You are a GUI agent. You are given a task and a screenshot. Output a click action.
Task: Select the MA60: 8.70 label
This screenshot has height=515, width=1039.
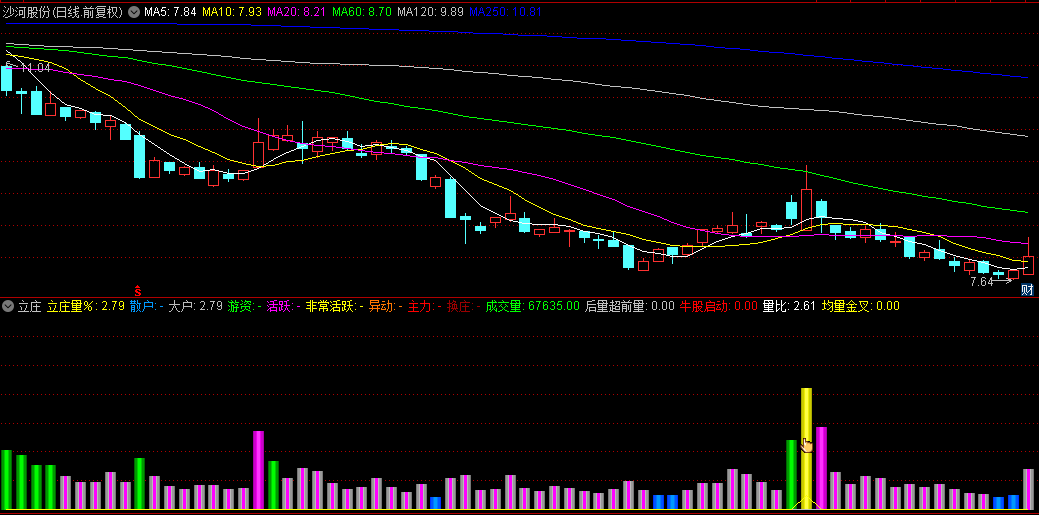(x=361, y=11)
